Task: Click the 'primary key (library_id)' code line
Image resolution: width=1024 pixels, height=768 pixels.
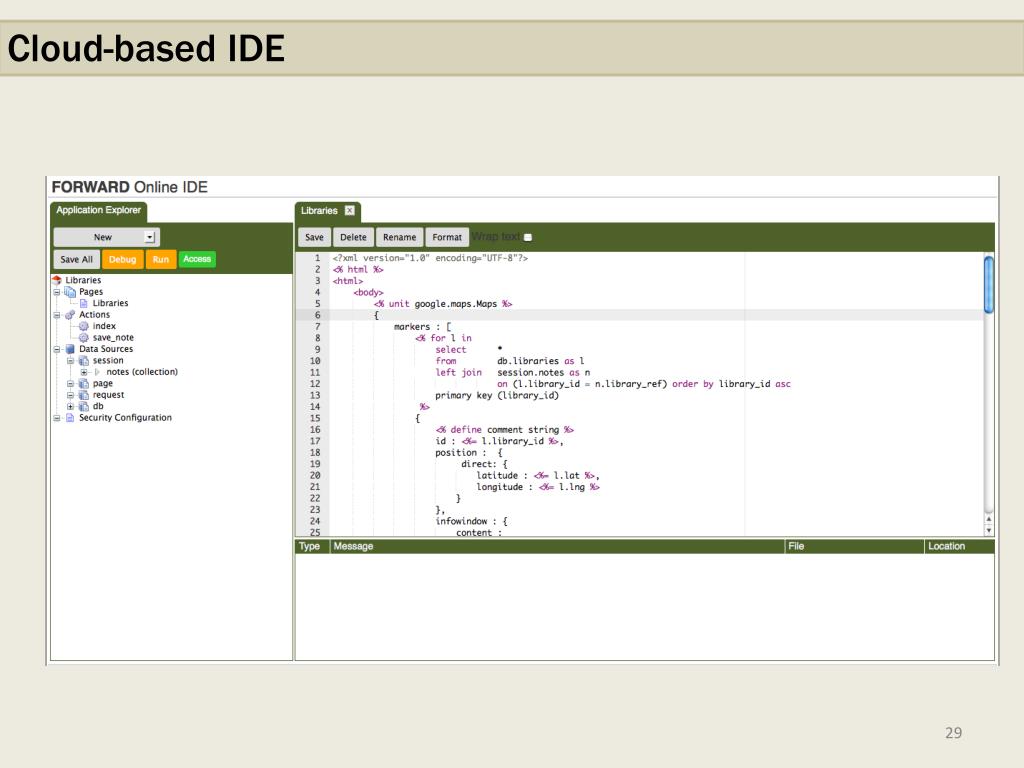Action: [497, 395]
